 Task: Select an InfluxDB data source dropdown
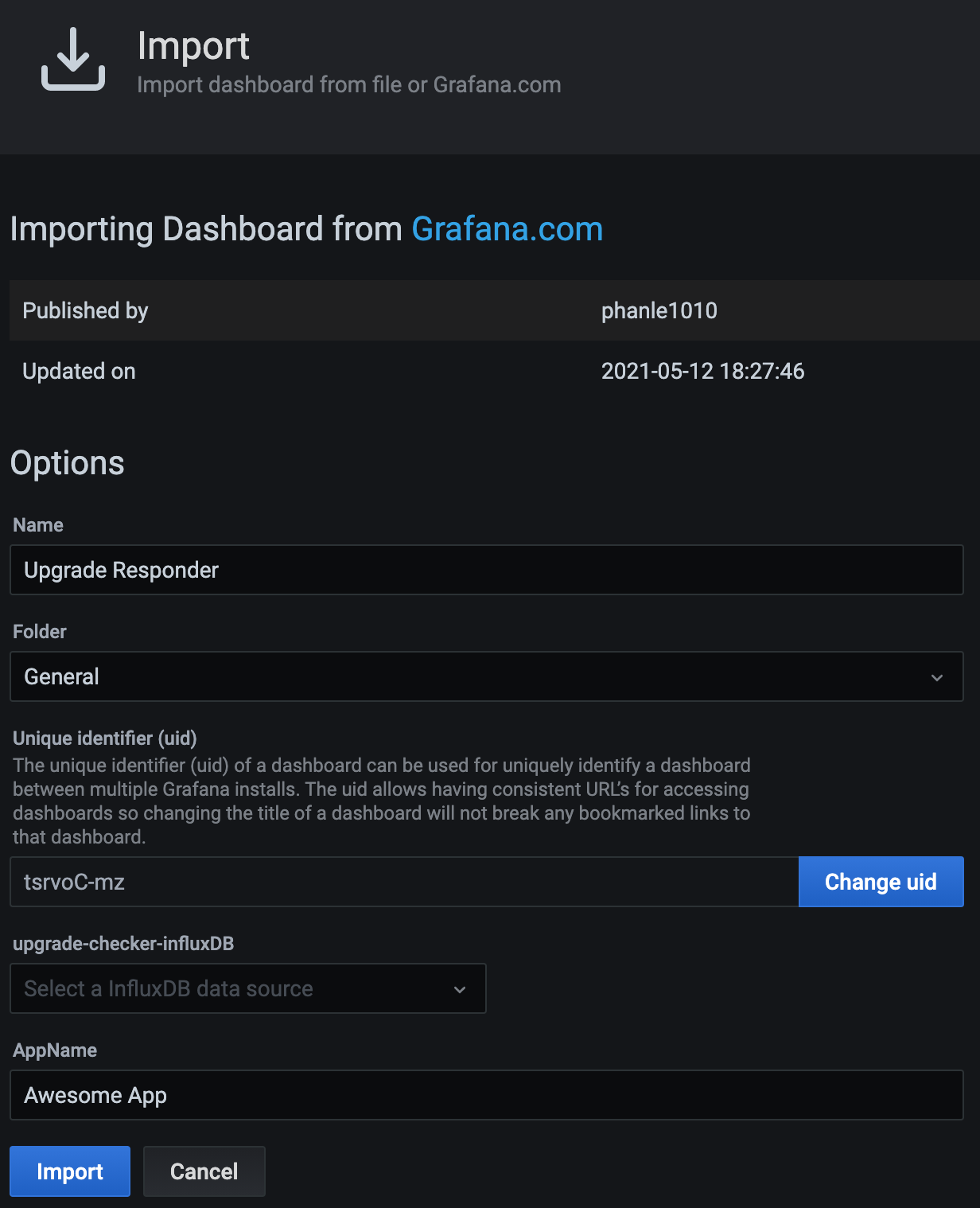tap(248, 988)
